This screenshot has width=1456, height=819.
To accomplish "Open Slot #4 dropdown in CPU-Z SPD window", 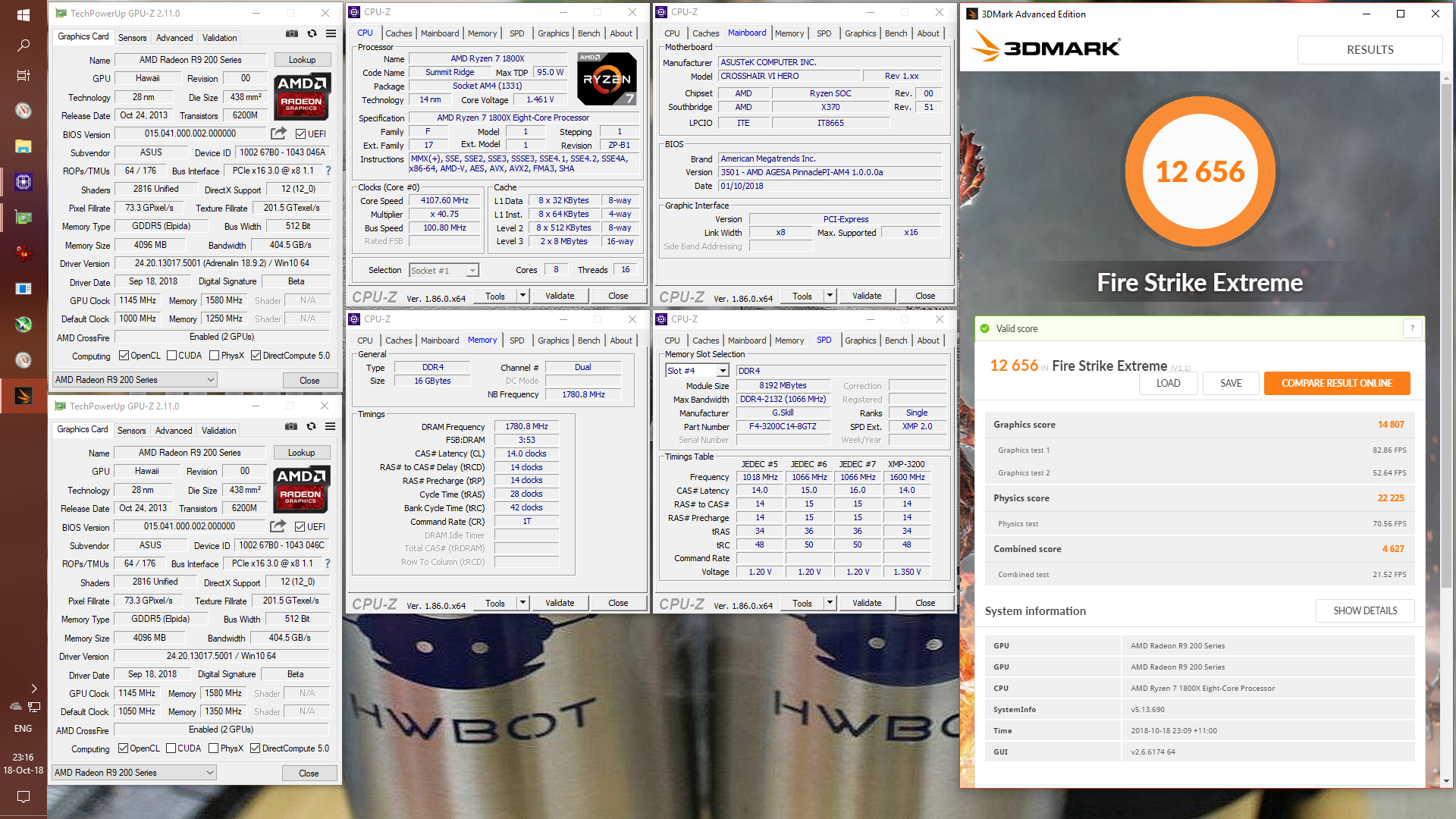I will click(x=697, y=371).
